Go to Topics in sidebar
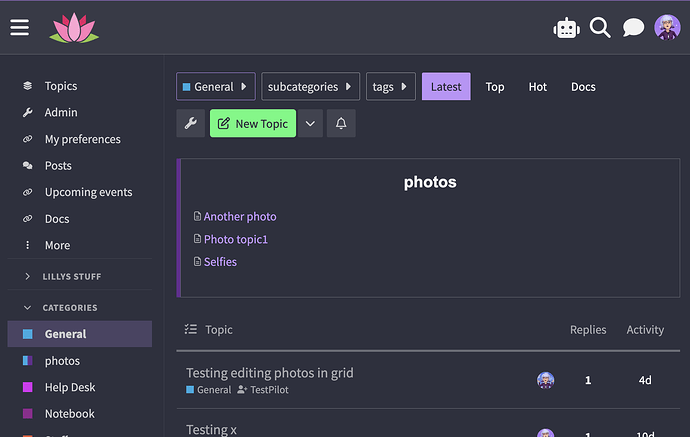 61,86
